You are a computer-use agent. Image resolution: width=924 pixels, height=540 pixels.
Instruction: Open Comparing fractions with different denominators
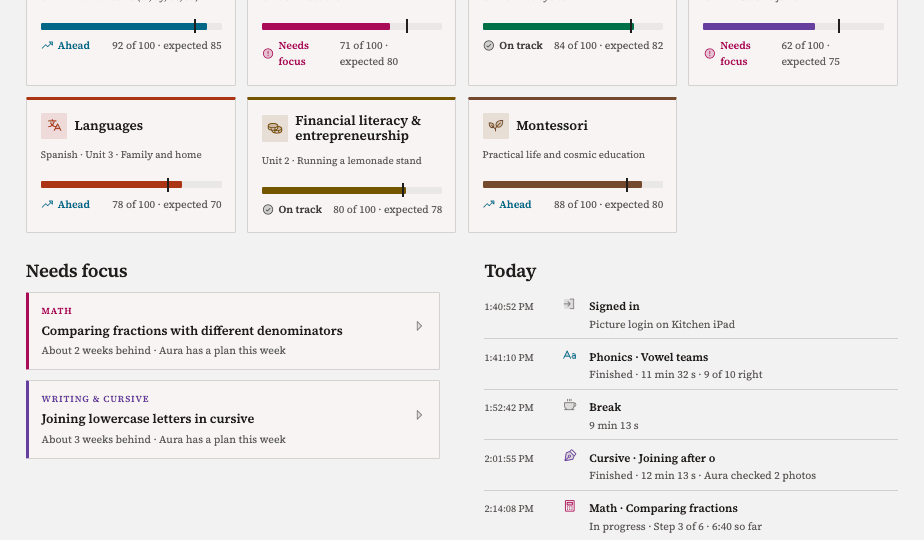pos(192,331)
